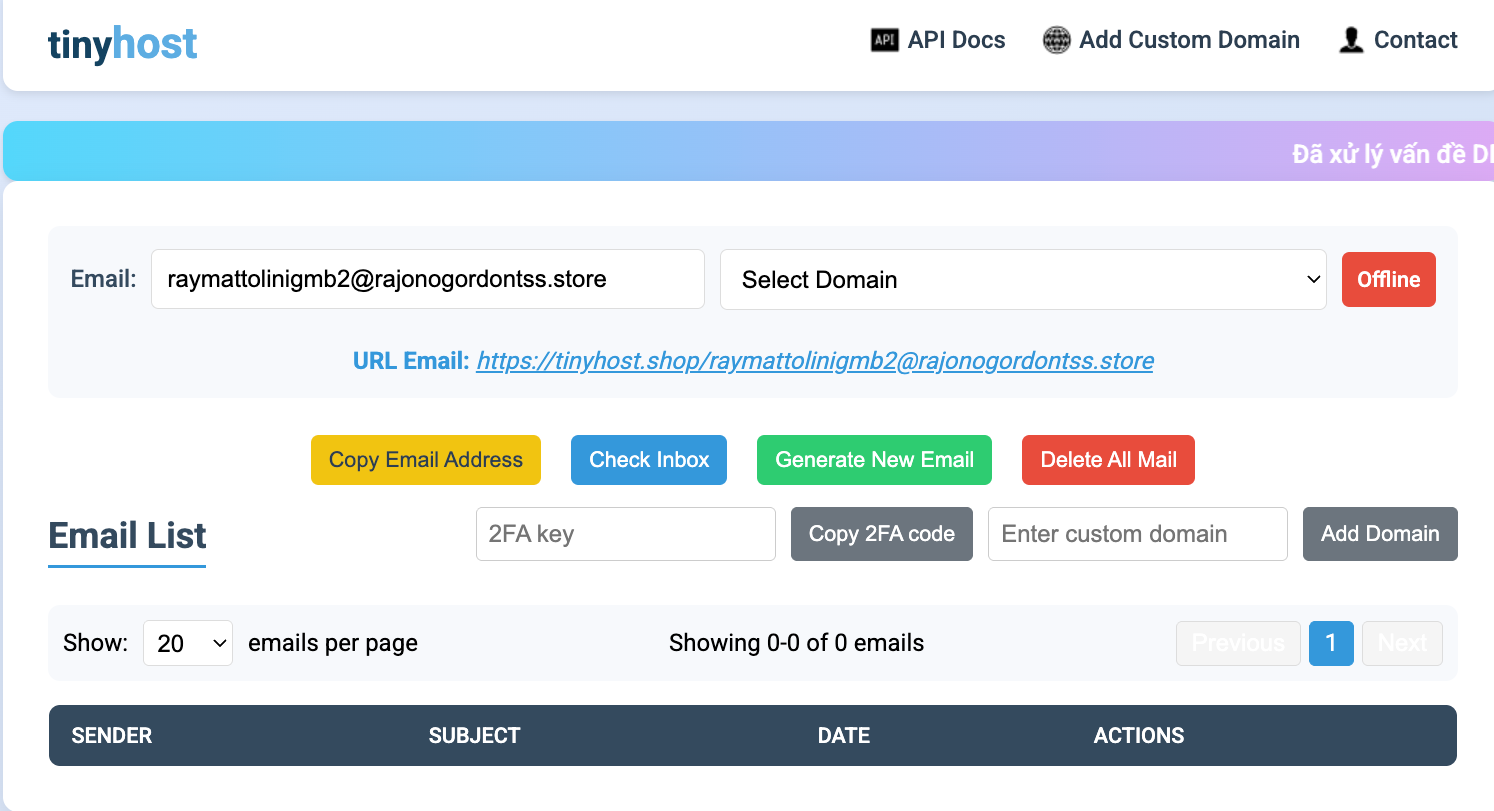Click Add Custom Domain in the header

pyautogui.click(x=1189, y=40)
